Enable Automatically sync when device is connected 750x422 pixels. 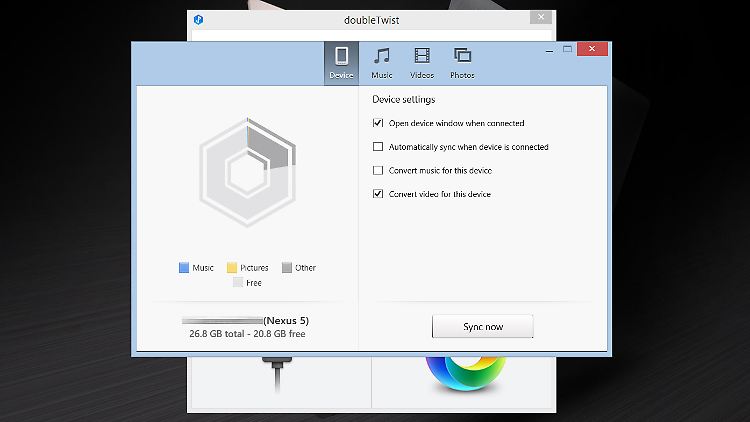click(378, 146)
